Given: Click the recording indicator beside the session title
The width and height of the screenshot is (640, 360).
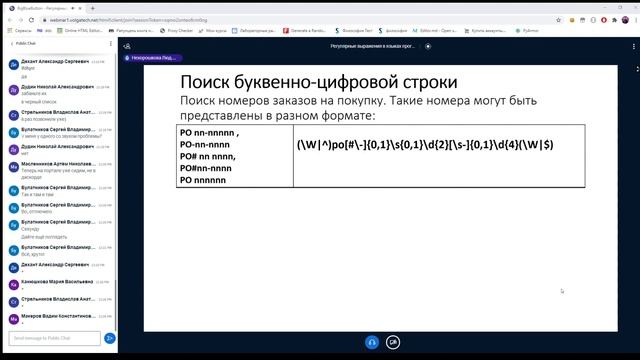Looking at the screenshot, I should coord(428,46).
